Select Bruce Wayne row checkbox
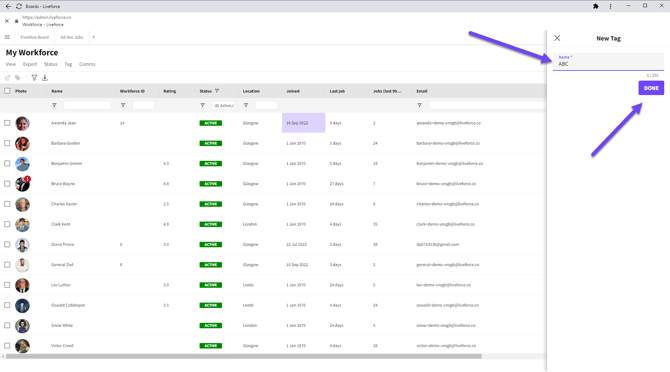 pos(7,184)
